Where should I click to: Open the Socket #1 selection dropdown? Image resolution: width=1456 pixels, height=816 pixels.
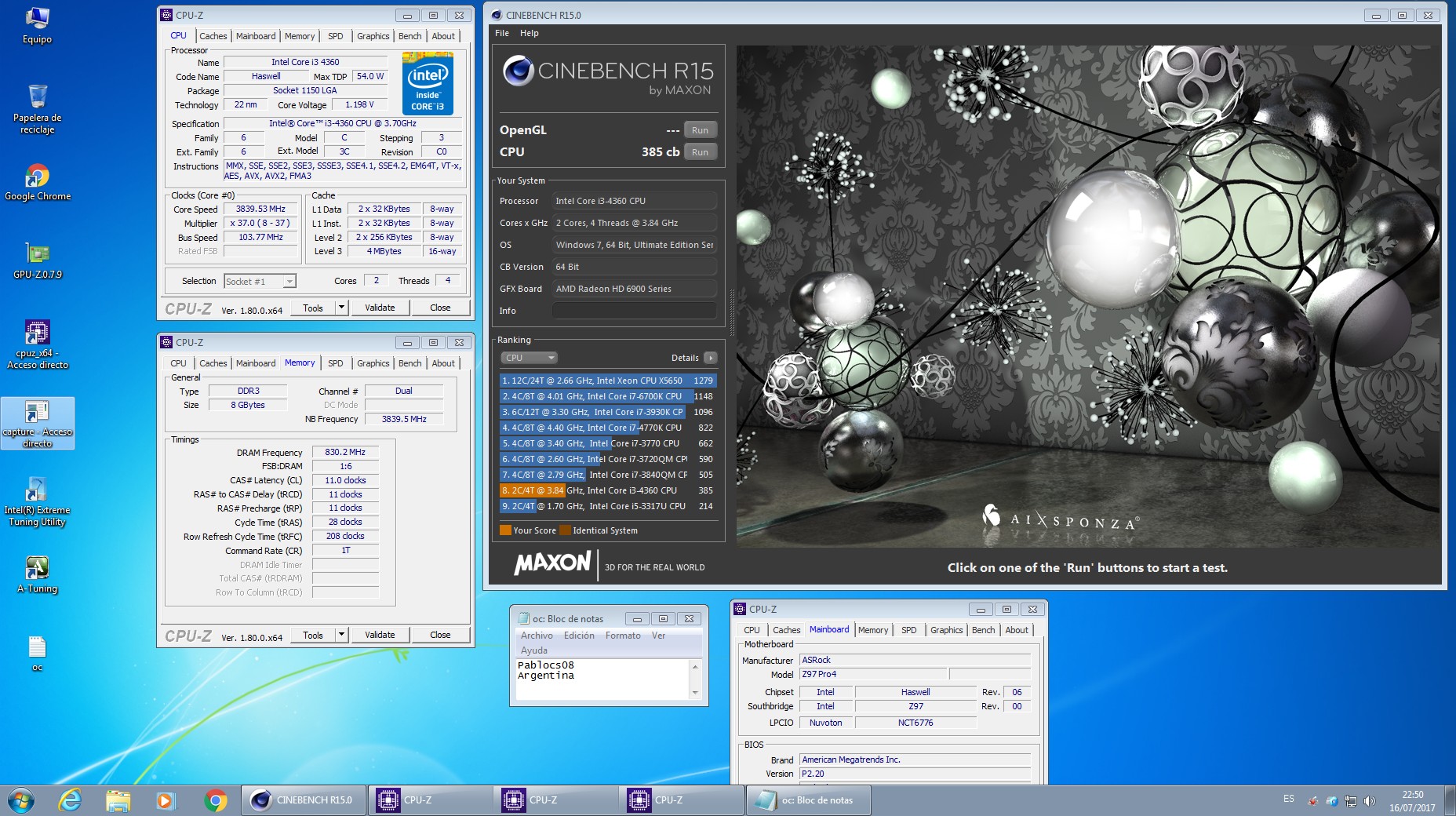(x=260, y=281)
